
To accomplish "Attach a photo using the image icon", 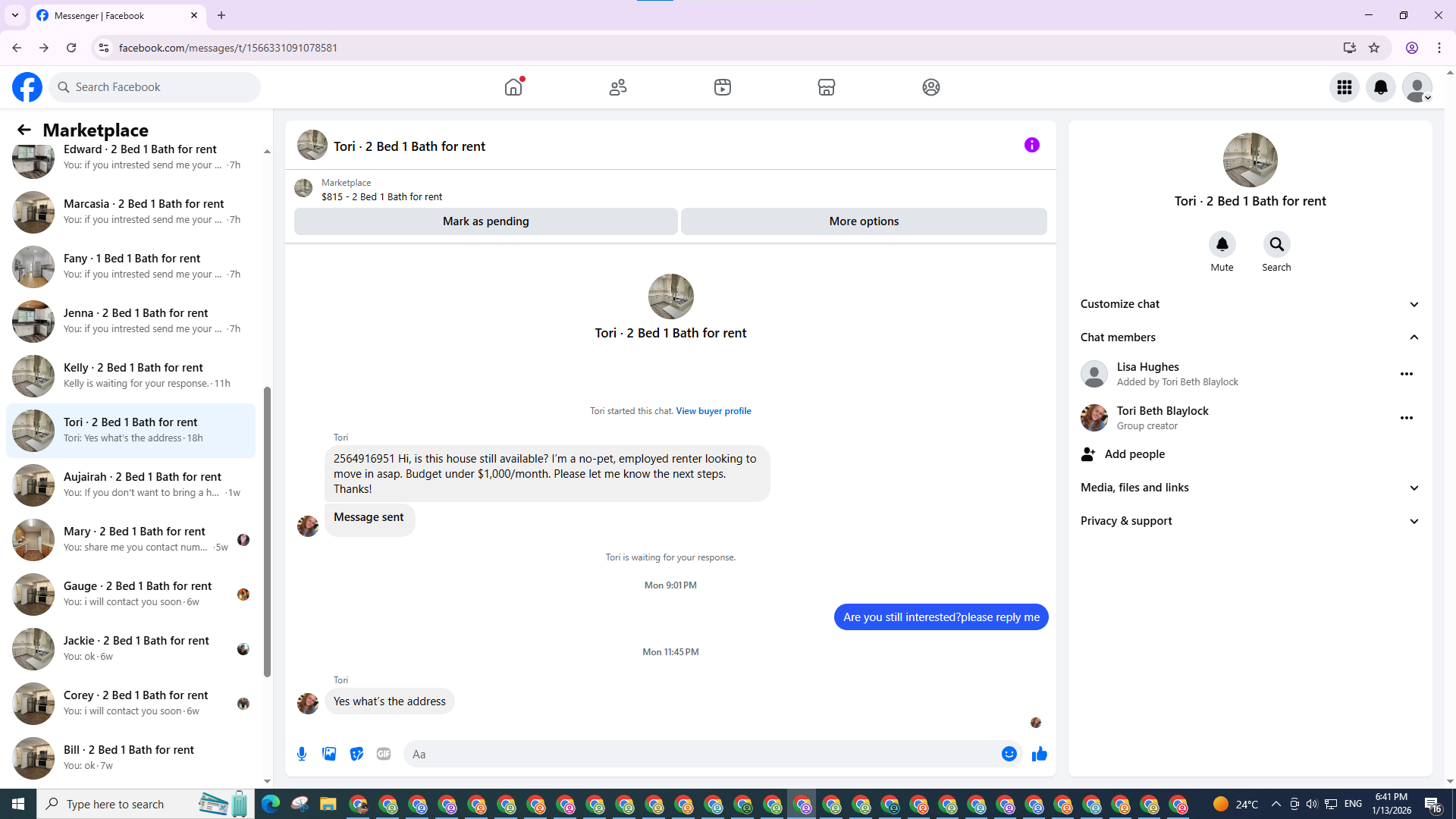I will [x=329, y=754].
